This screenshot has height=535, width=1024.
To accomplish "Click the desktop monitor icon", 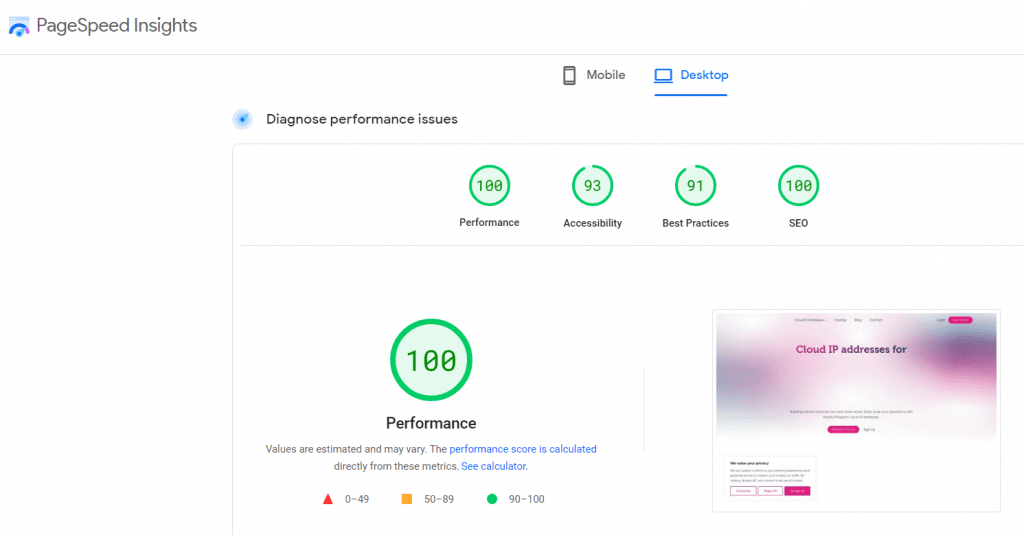I will pyautogui.click(x=663, y=76).
